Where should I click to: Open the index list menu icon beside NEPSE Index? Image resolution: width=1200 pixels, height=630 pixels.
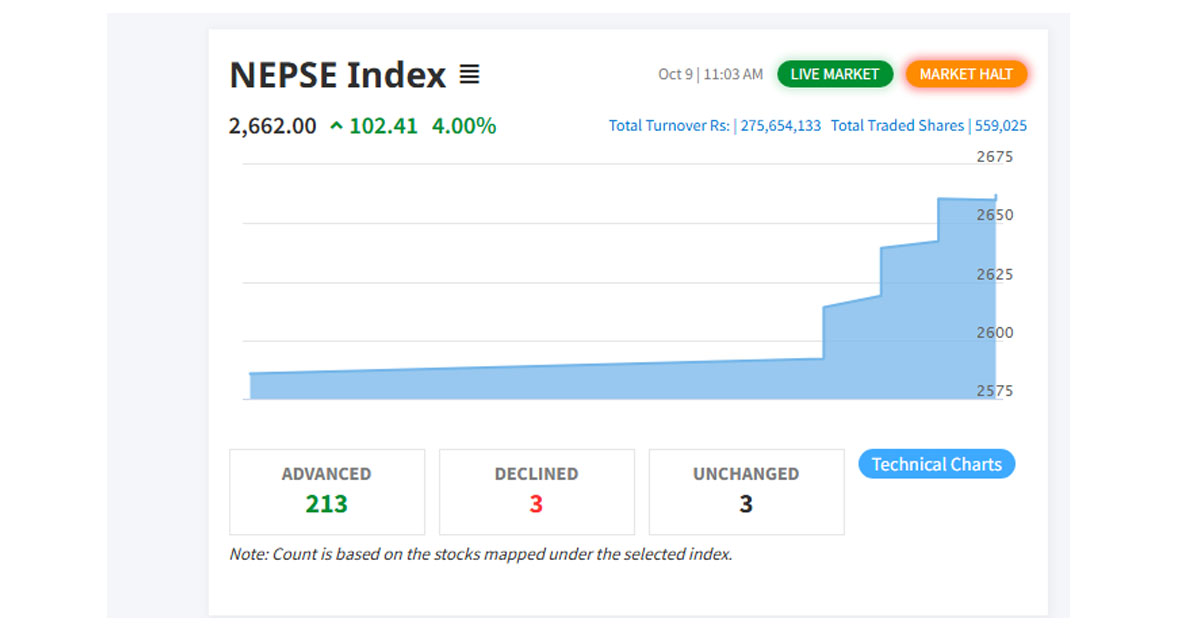click(x=469, y=75)
